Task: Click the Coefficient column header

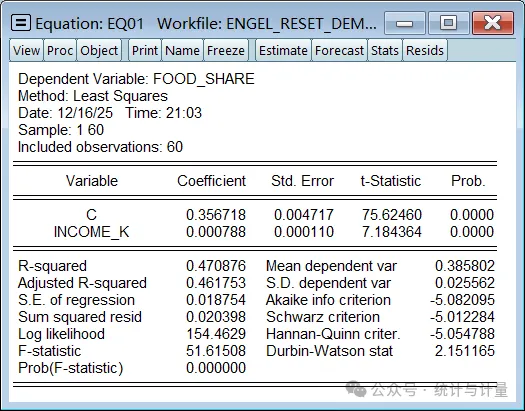Action: [212, 181]
